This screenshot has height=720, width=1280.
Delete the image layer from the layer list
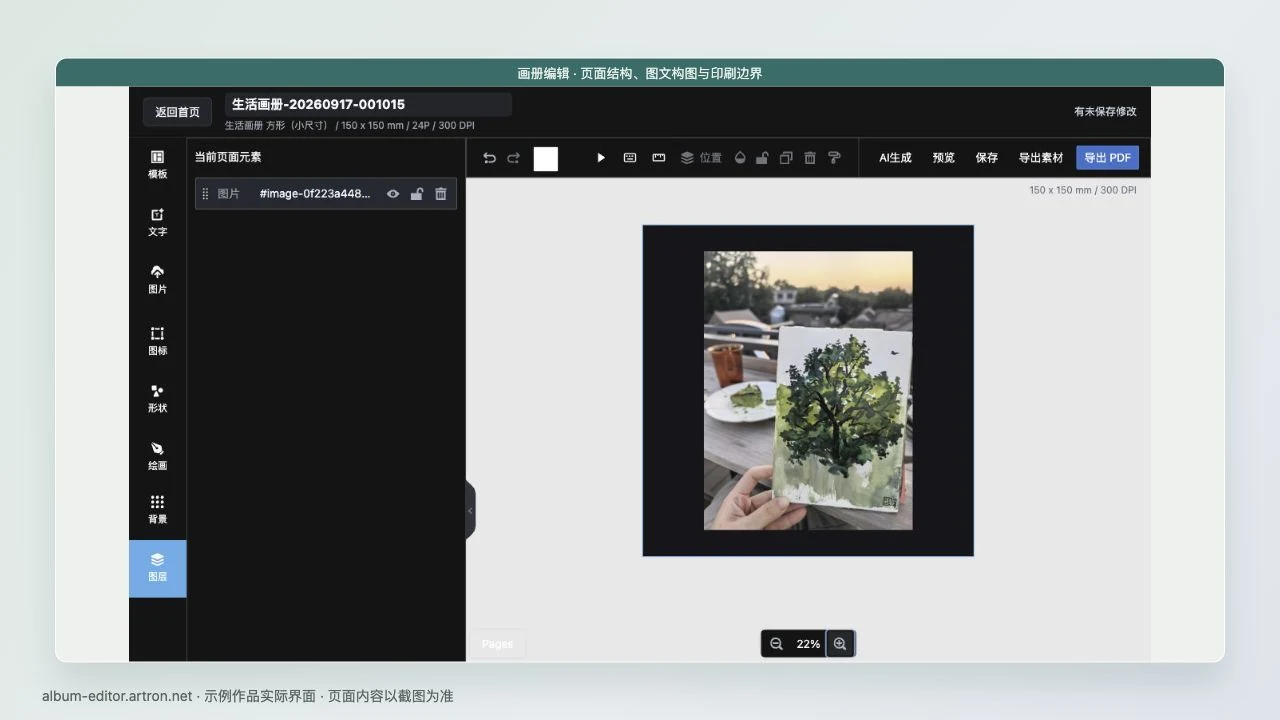441,194
